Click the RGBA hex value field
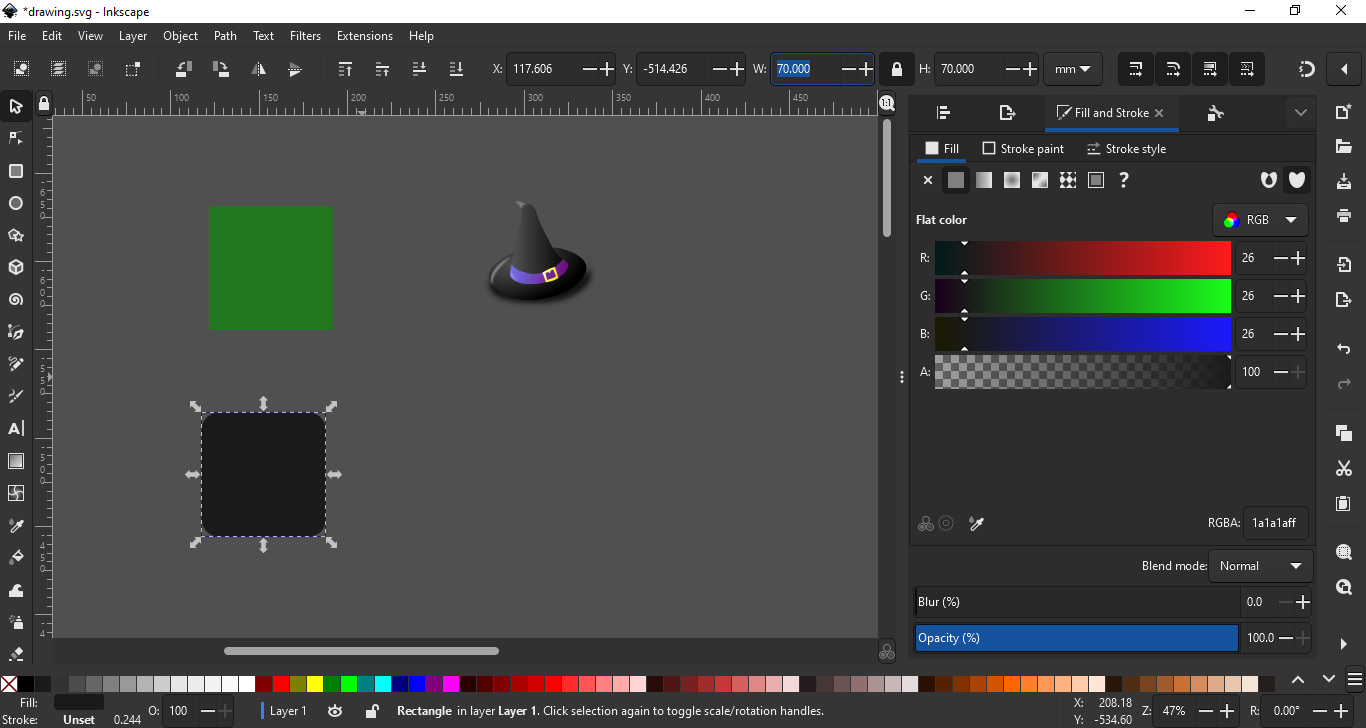 [x=1275, y=523]
